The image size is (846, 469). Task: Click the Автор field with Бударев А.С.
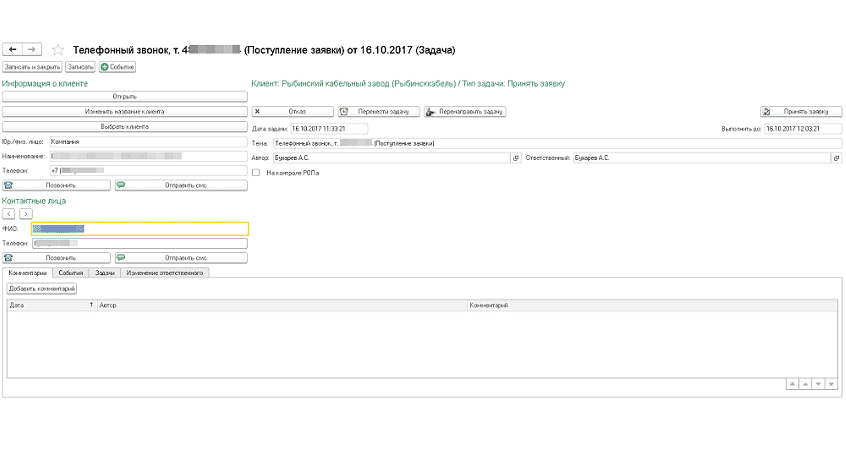click(392, 158)
